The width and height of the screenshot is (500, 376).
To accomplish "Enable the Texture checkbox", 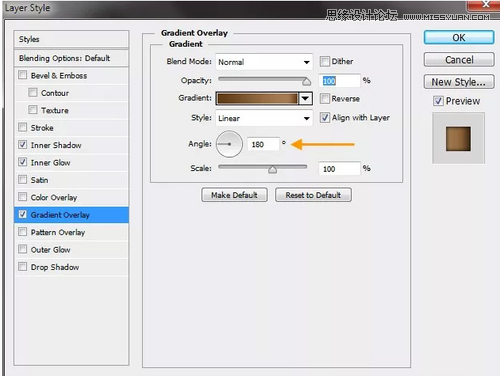I will point(33,110).
